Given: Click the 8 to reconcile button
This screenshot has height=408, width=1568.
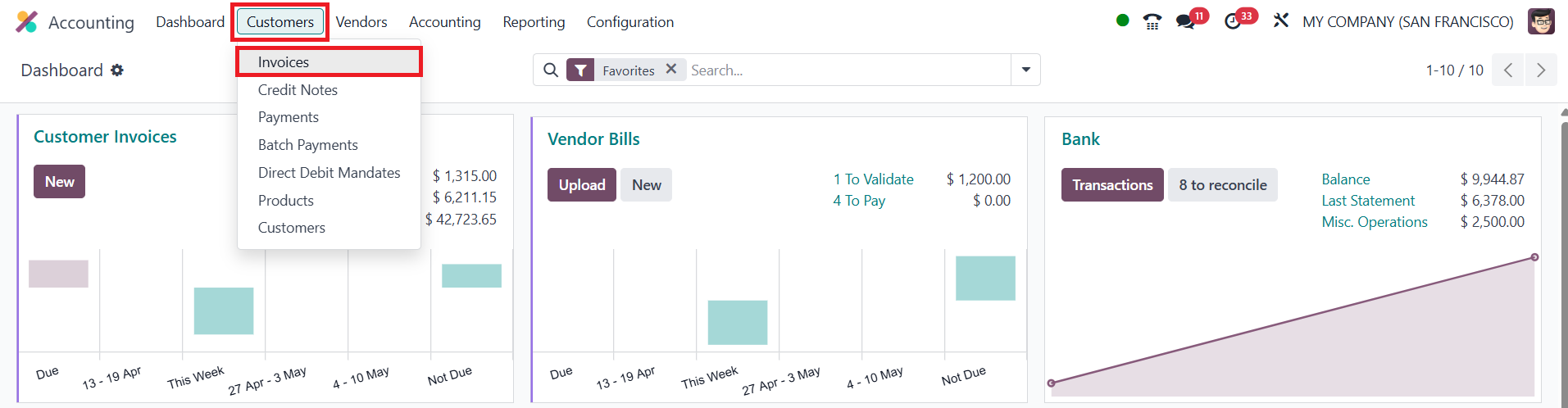Looking at the screenshot, I should 1222,185.
